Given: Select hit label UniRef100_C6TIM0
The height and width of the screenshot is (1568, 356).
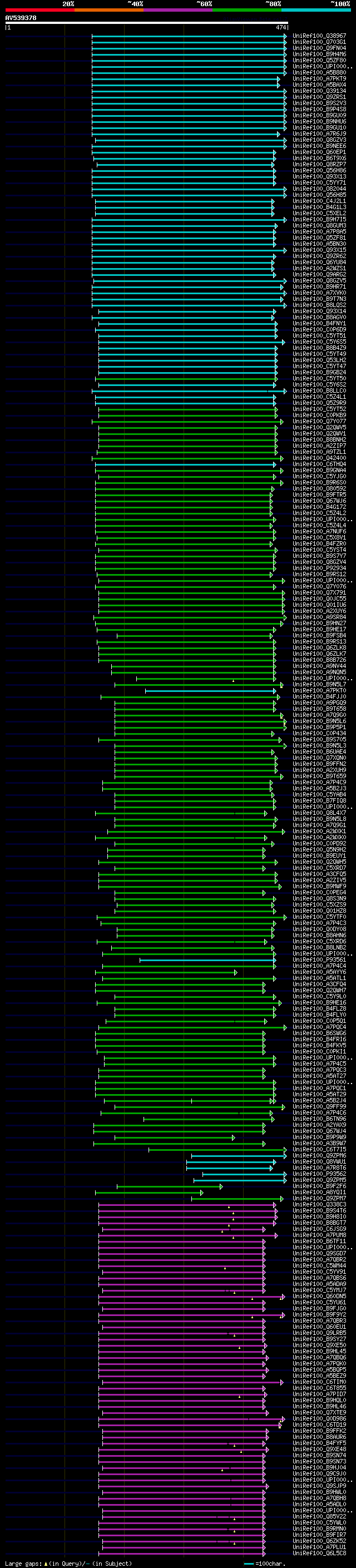Looking at the screenshot, I should point(319,1382).
